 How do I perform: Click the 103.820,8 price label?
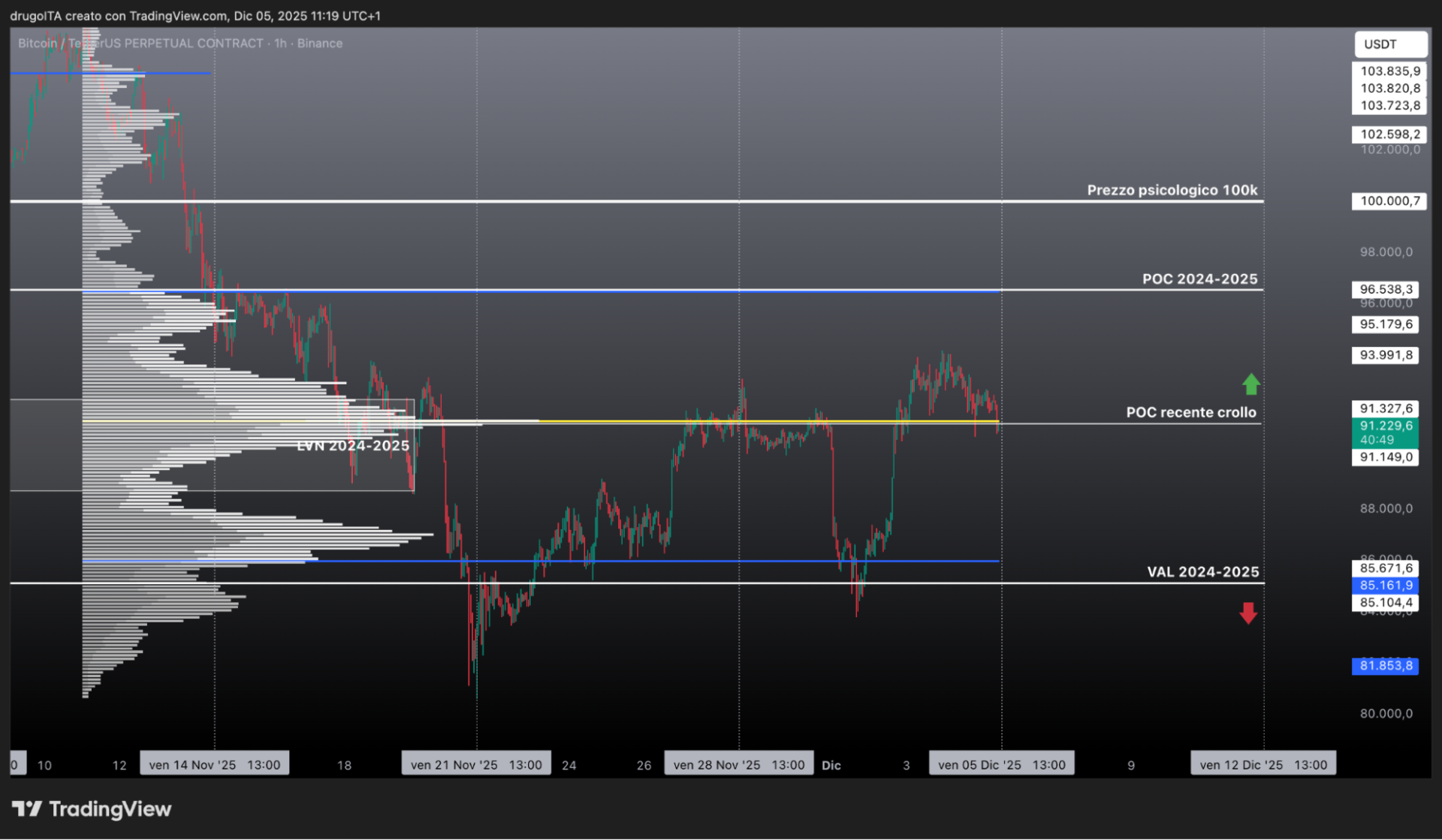pos(1390,89)
